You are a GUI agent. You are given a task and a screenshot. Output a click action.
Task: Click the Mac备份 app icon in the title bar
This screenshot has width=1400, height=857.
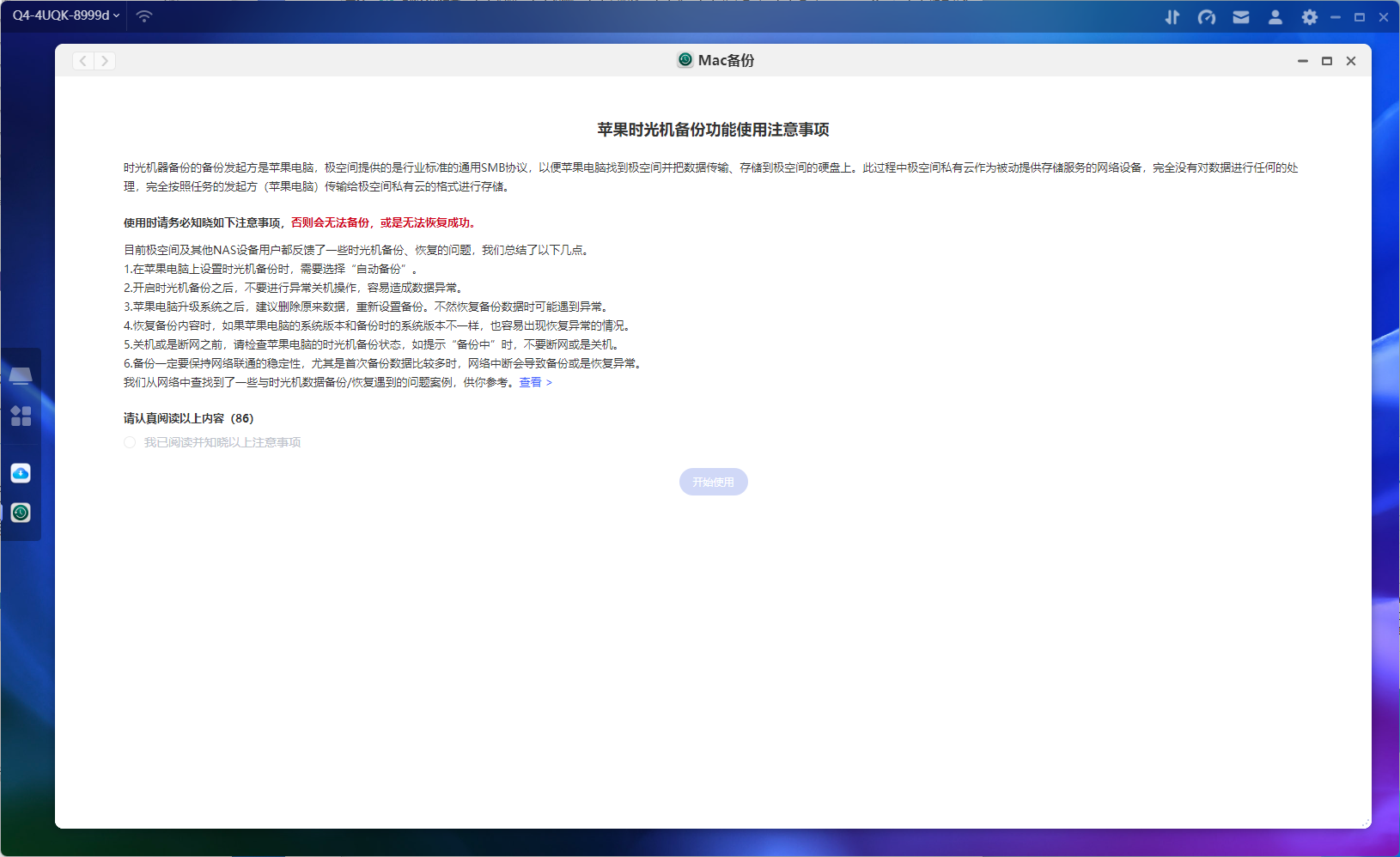tap(685, 60)
